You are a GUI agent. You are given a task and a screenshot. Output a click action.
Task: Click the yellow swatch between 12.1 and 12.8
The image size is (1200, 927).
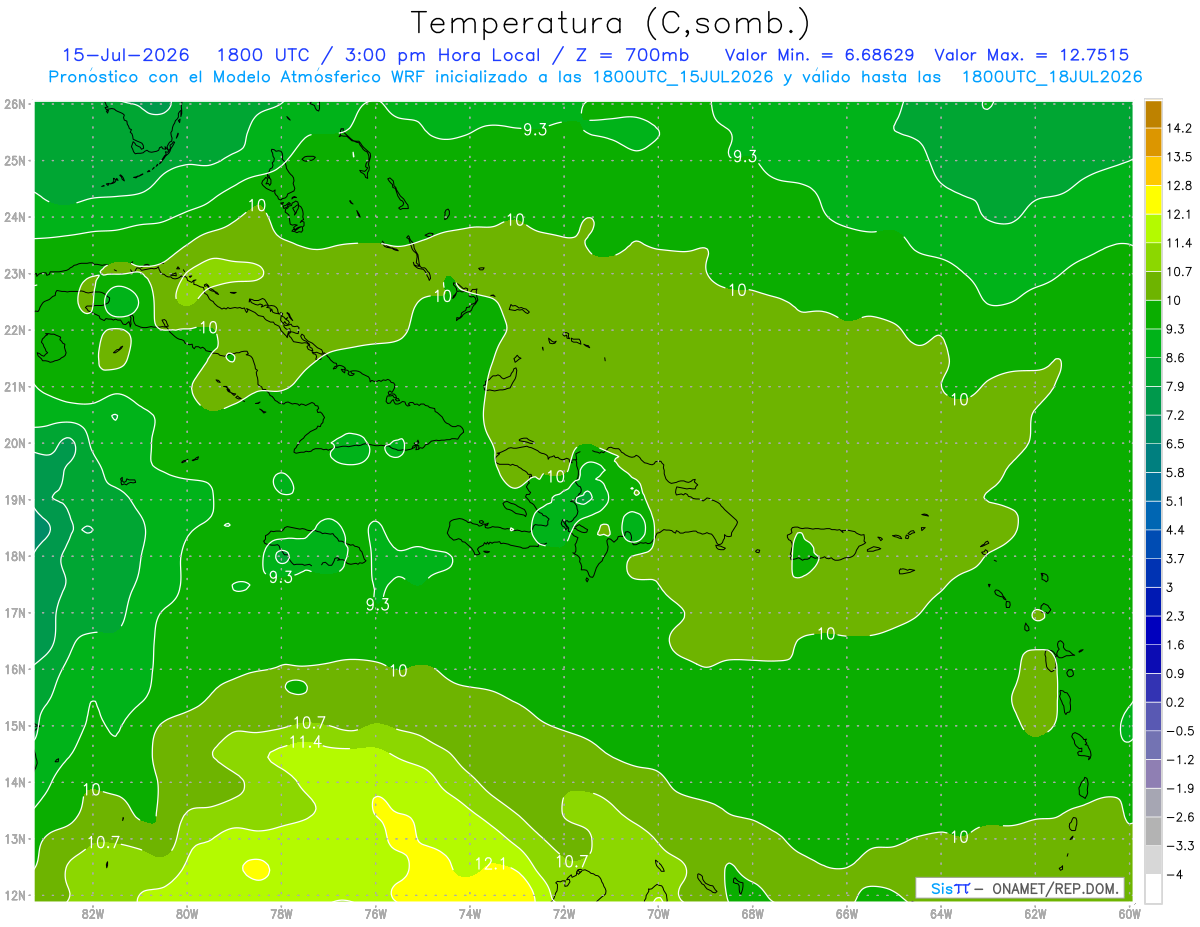click(x=1153, y=199)
